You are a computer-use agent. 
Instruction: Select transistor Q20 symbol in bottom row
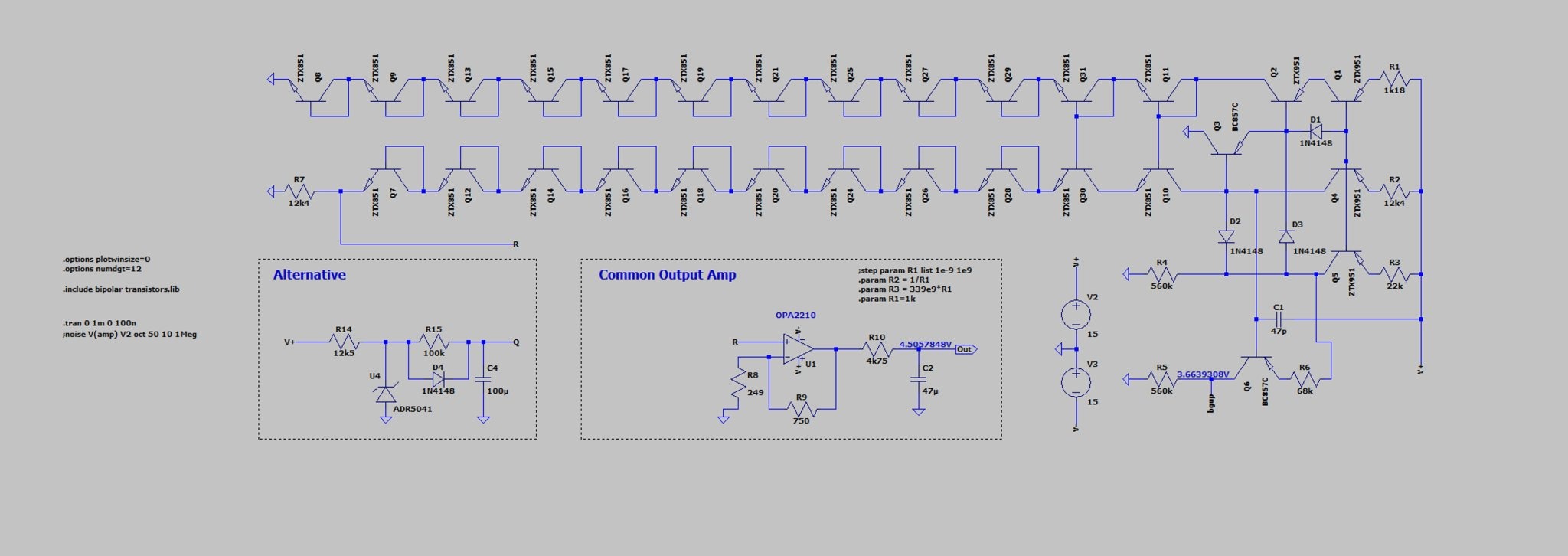click(768, 180)
